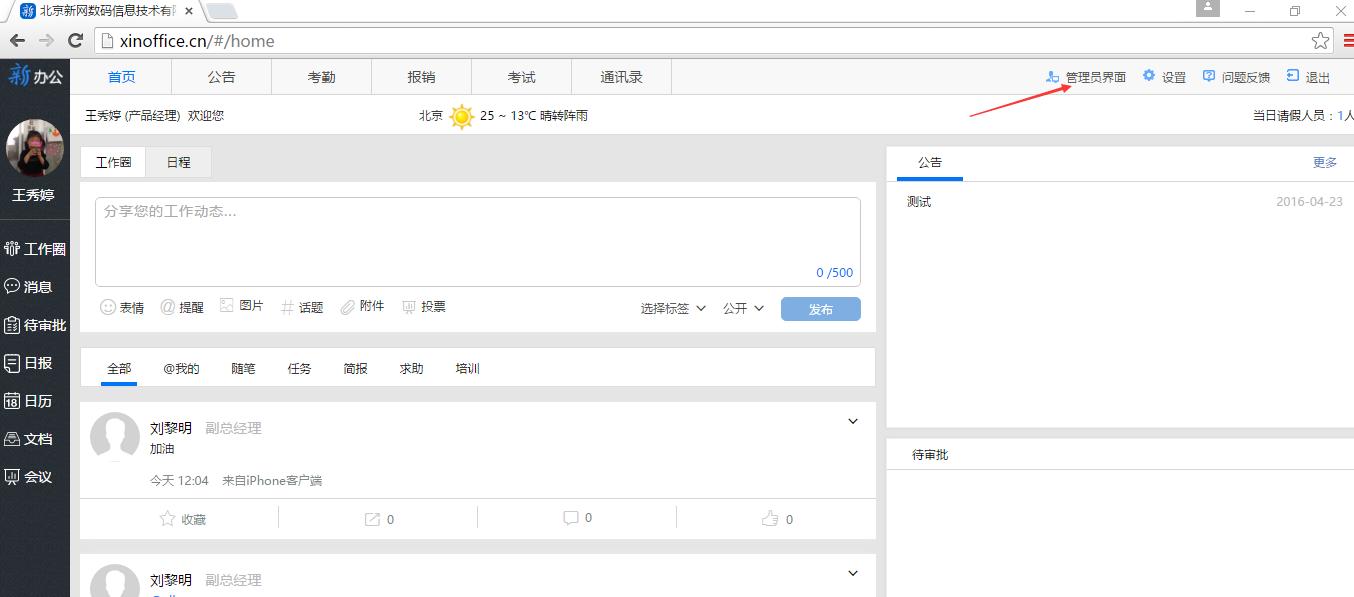Switch to the 日程 tab
The width and height of the screenshot is (1354, 597).
tap(178, 162)
